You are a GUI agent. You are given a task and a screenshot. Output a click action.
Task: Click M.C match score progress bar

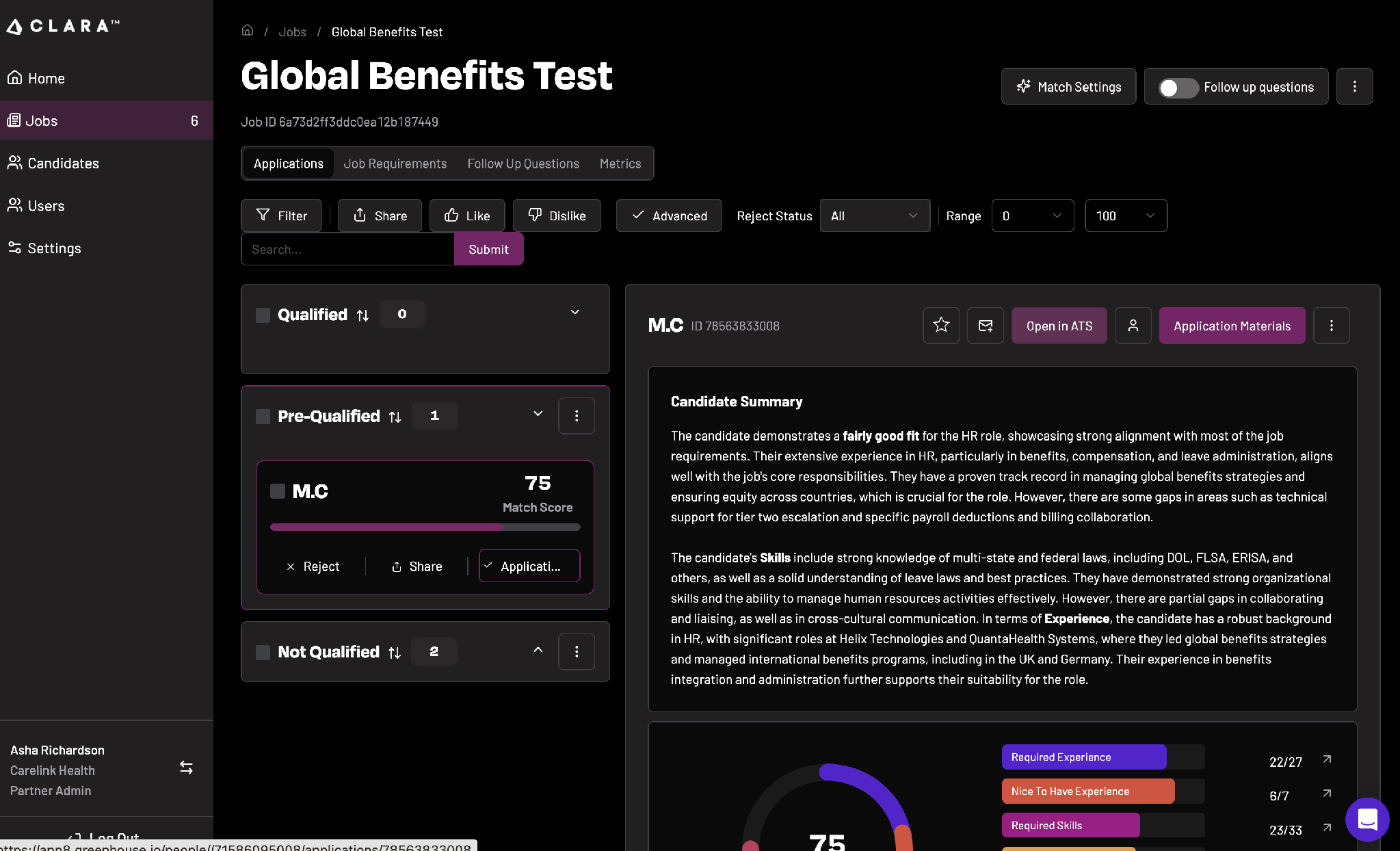tap(425, 527)
